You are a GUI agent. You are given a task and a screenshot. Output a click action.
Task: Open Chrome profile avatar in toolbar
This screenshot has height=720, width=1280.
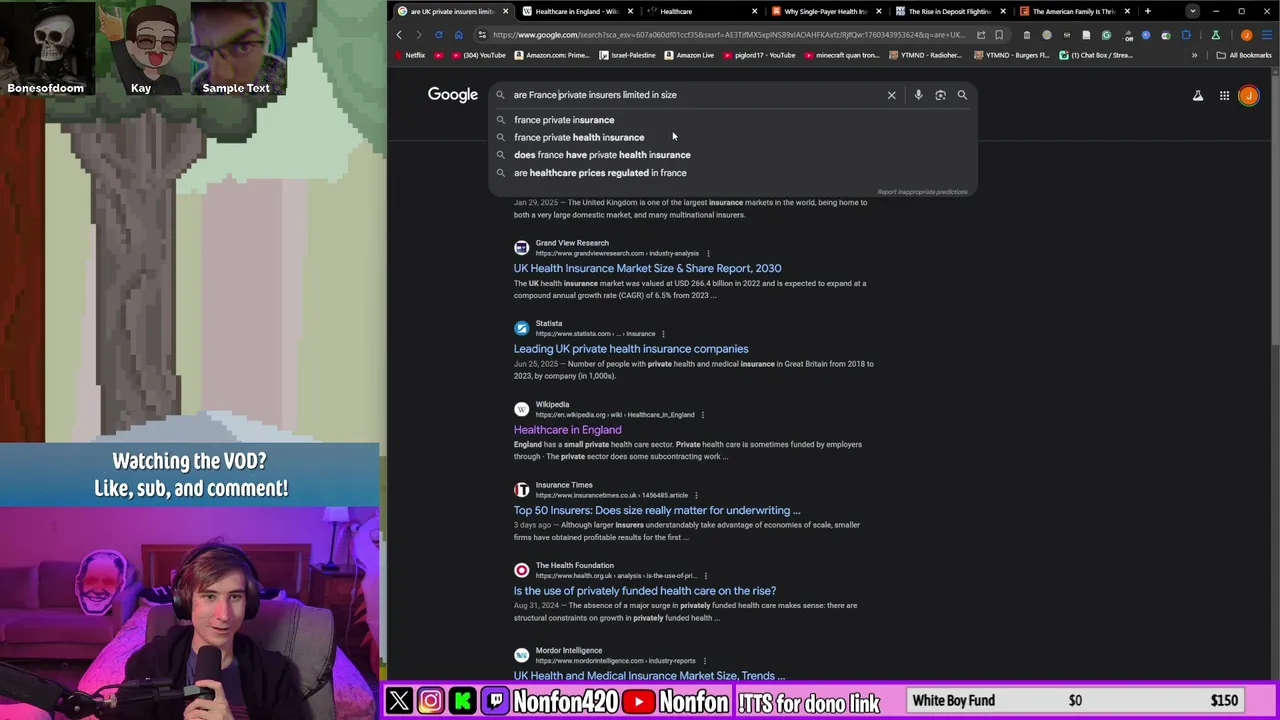[1246, 35]
